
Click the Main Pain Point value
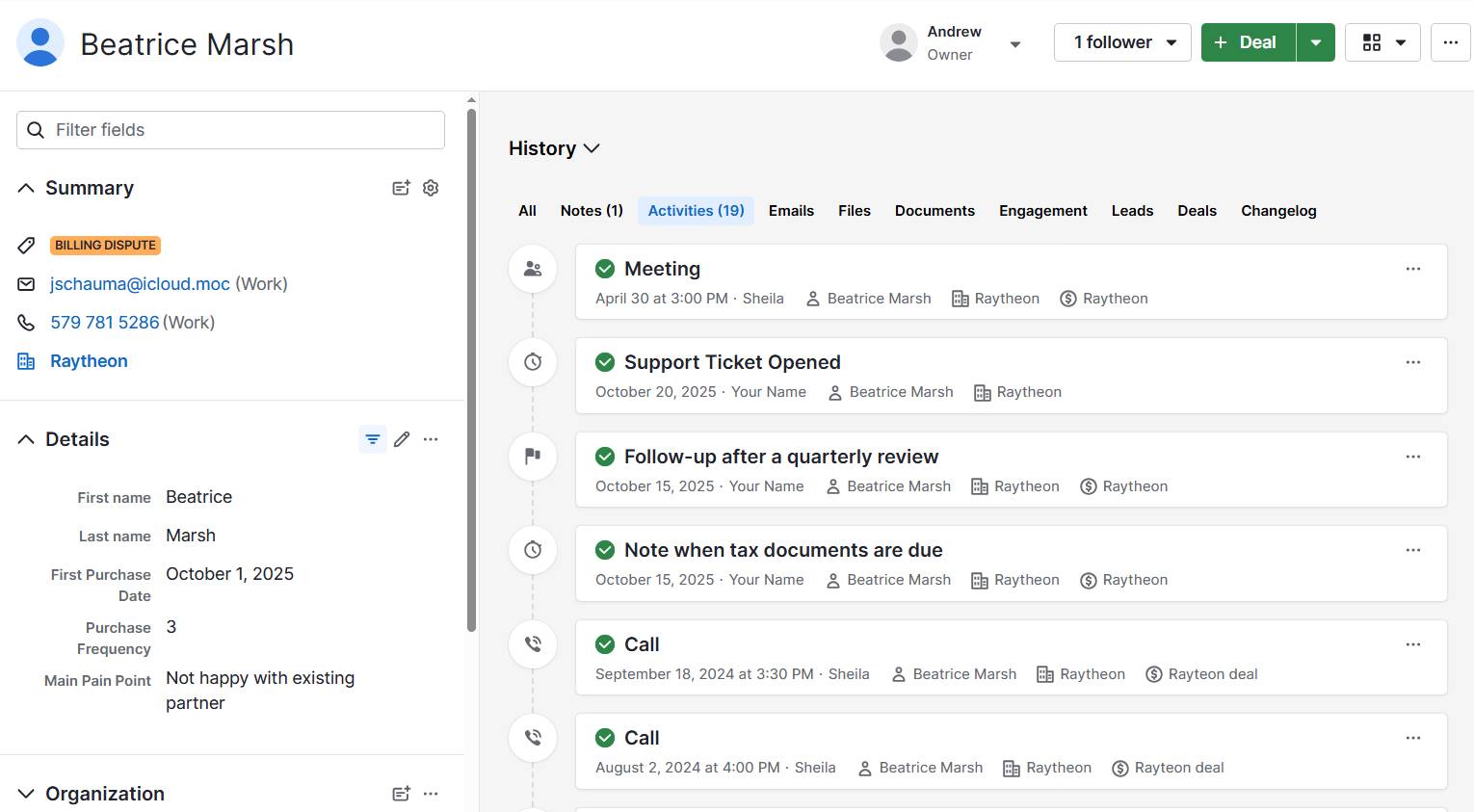point(260,691)
